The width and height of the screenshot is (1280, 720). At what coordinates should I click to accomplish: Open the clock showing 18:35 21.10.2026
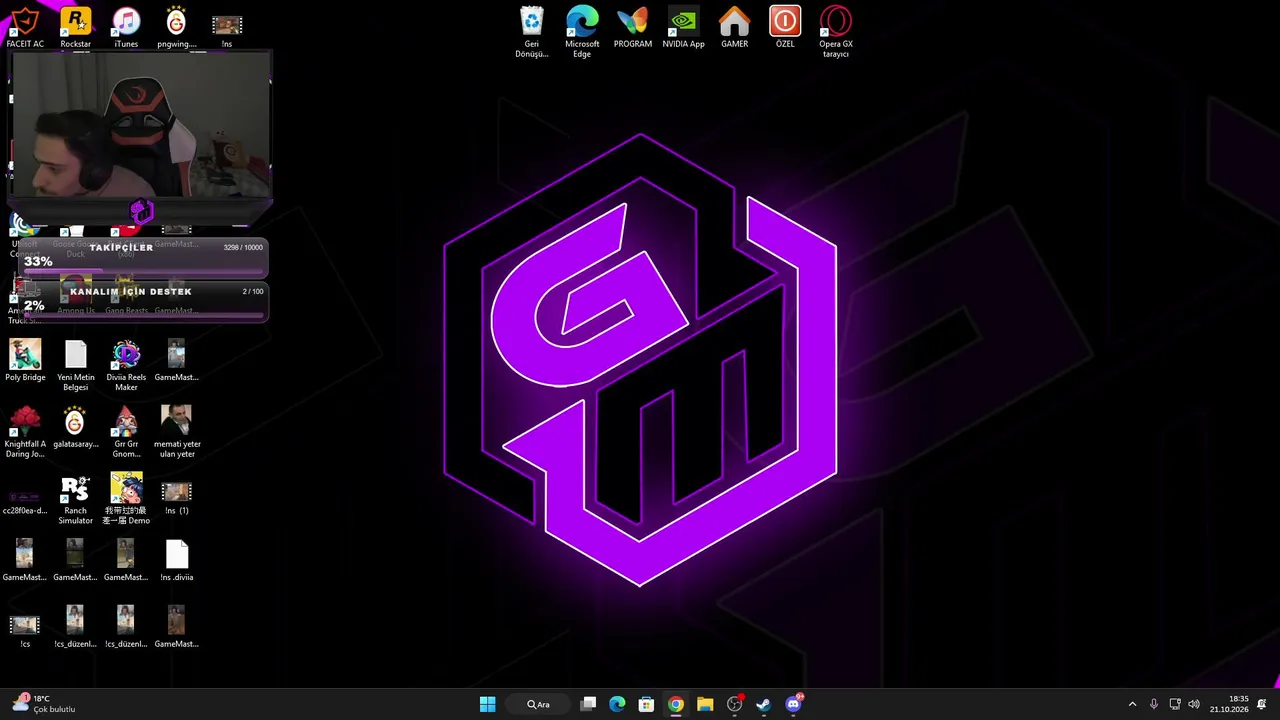1229,704
